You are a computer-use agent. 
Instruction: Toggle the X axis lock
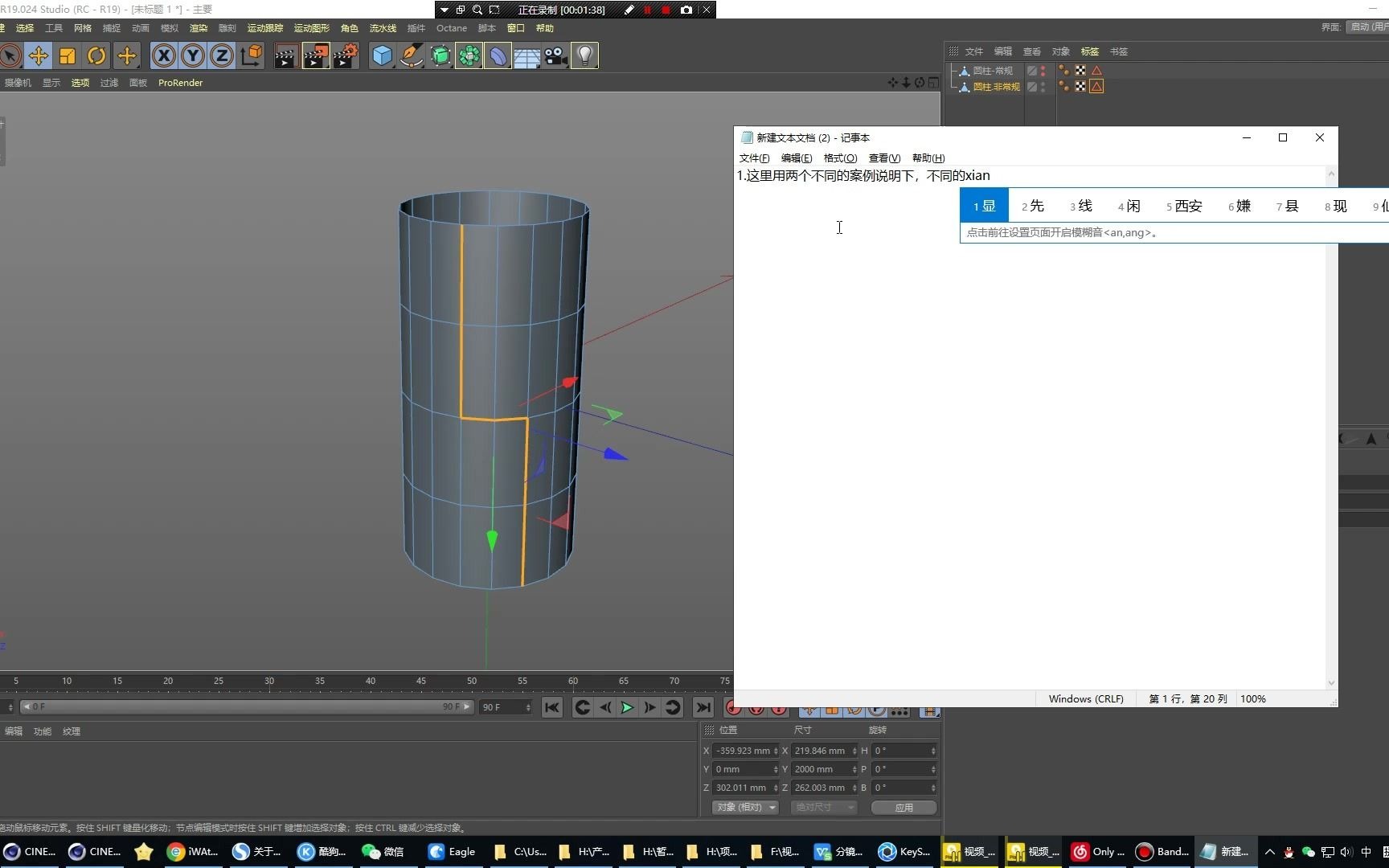pyautogui.click(x=164, y=55)
